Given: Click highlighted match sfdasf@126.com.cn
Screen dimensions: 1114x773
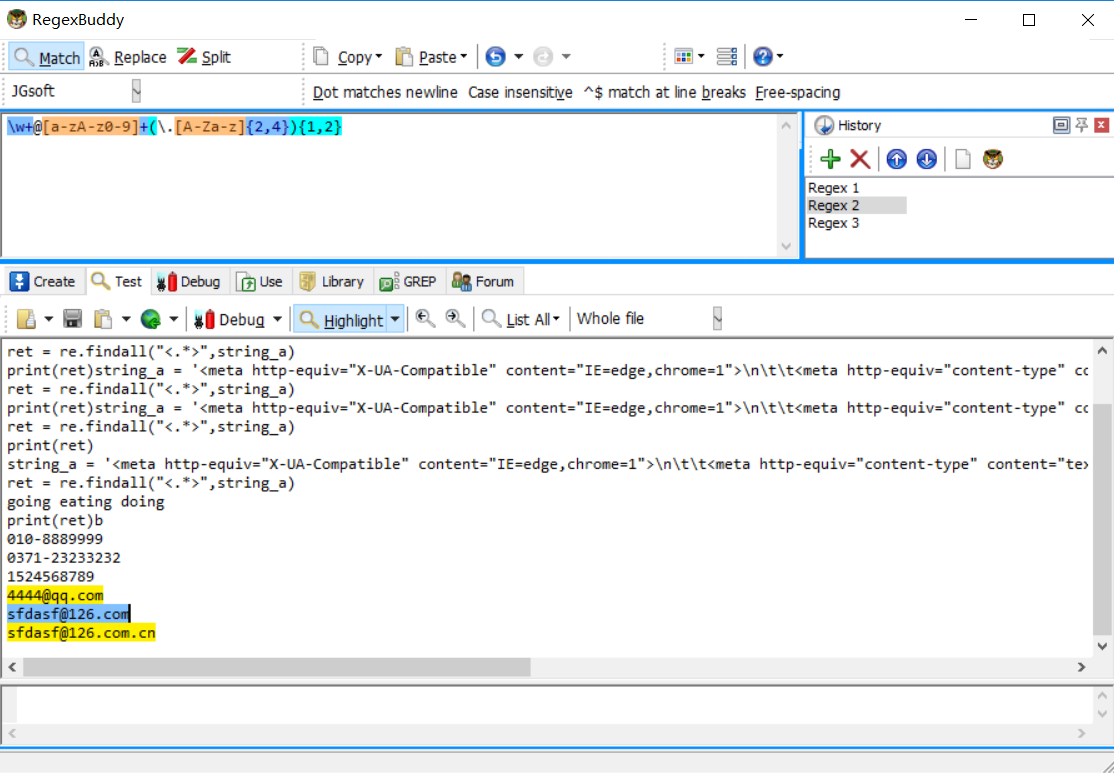Looking at the screenshot, I should point(81,632).
